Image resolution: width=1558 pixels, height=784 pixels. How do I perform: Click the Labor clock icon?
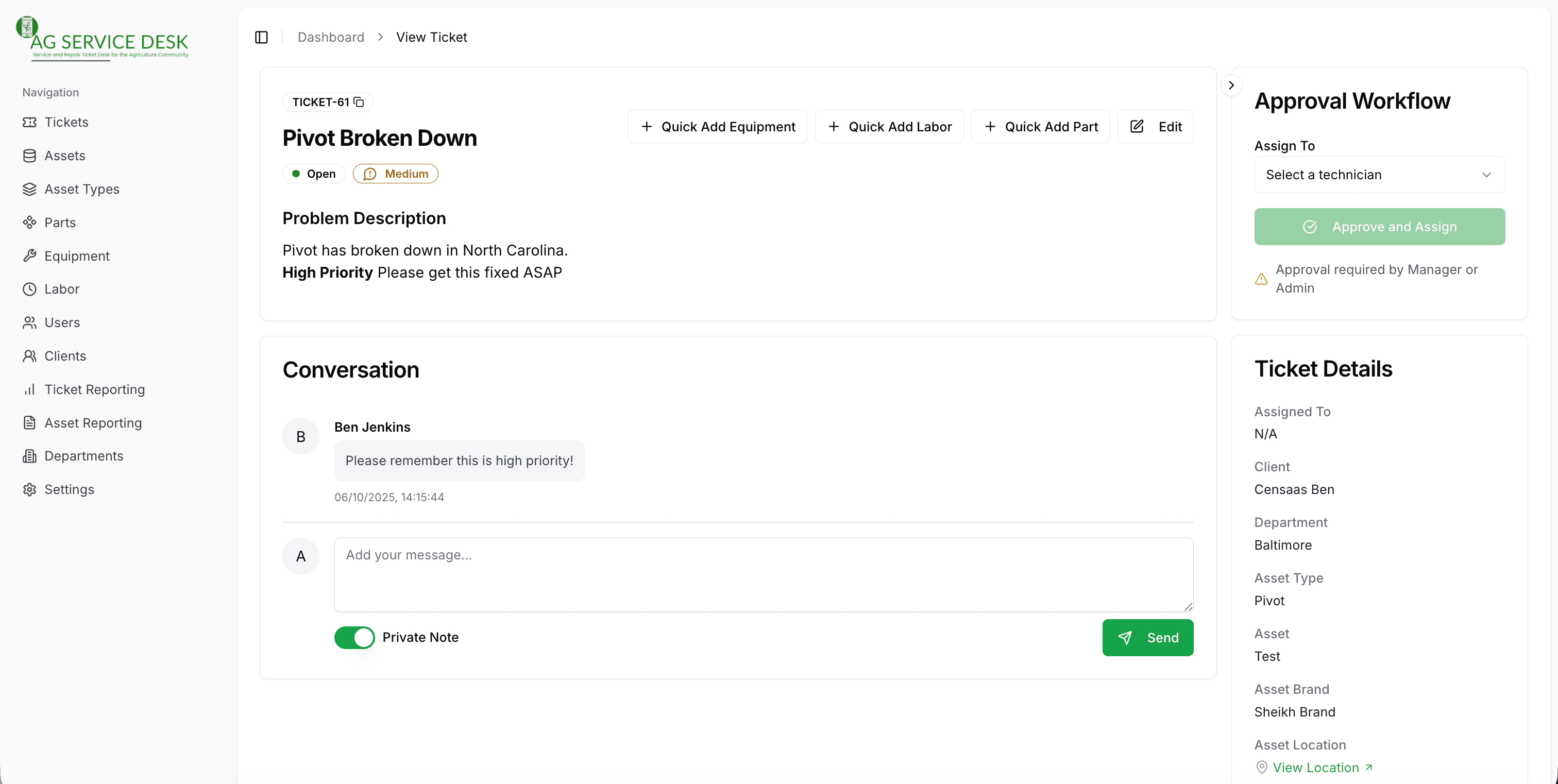tap(29, 289)
